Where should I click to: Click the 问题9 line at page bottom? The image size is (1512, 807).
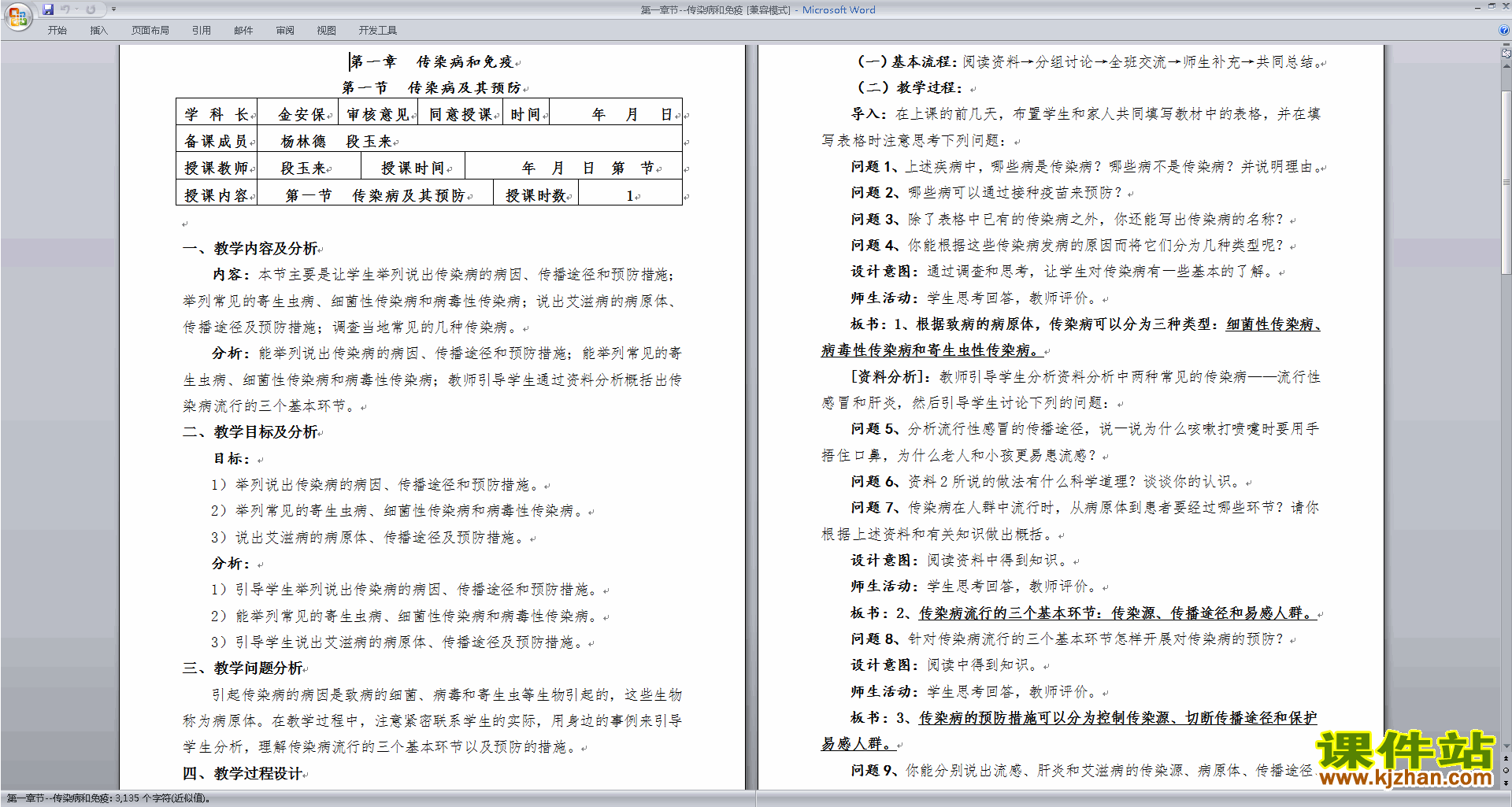(1081, 770)
